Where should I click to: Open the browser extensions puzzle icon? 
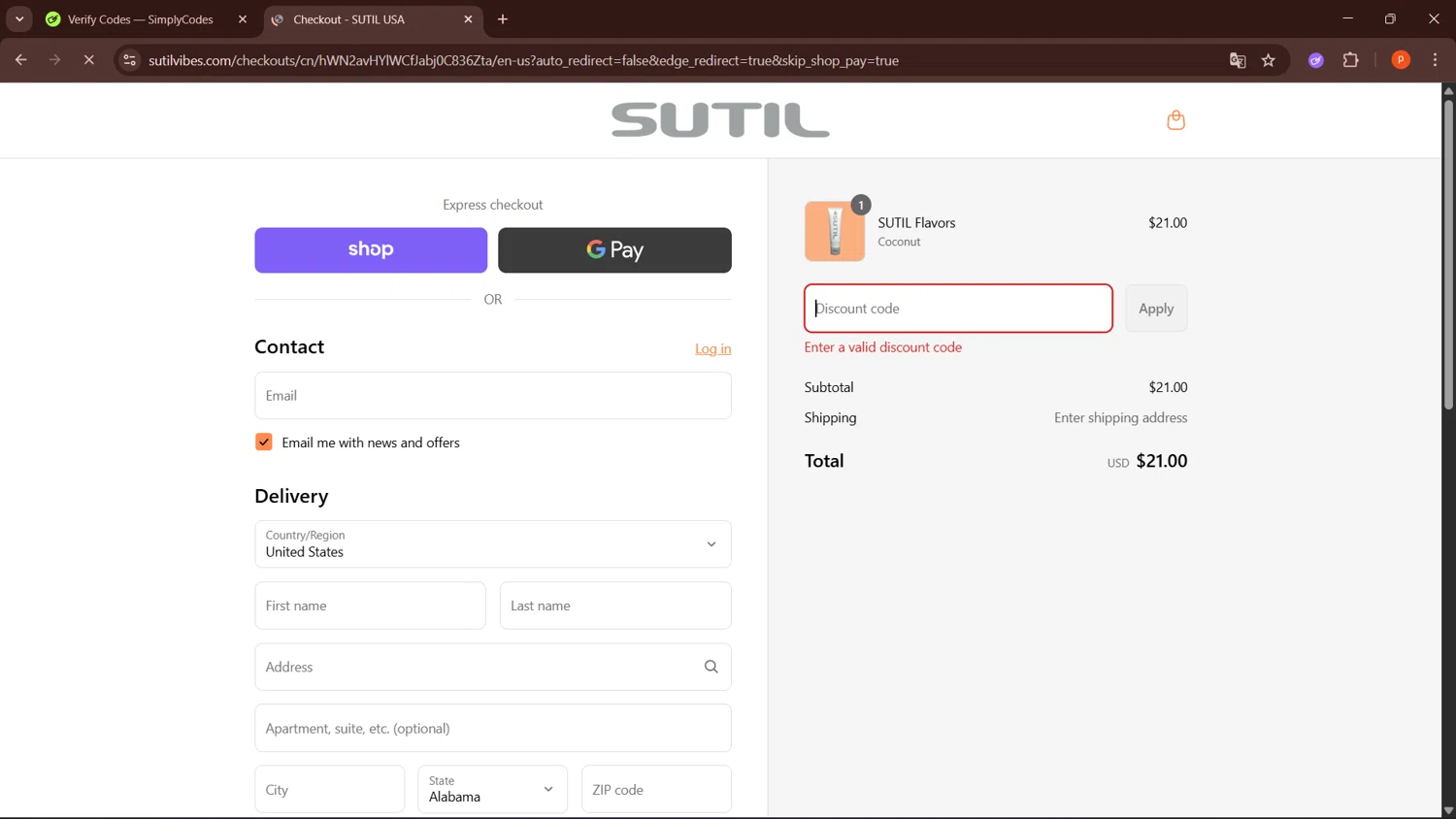[x=1350, y=60]
